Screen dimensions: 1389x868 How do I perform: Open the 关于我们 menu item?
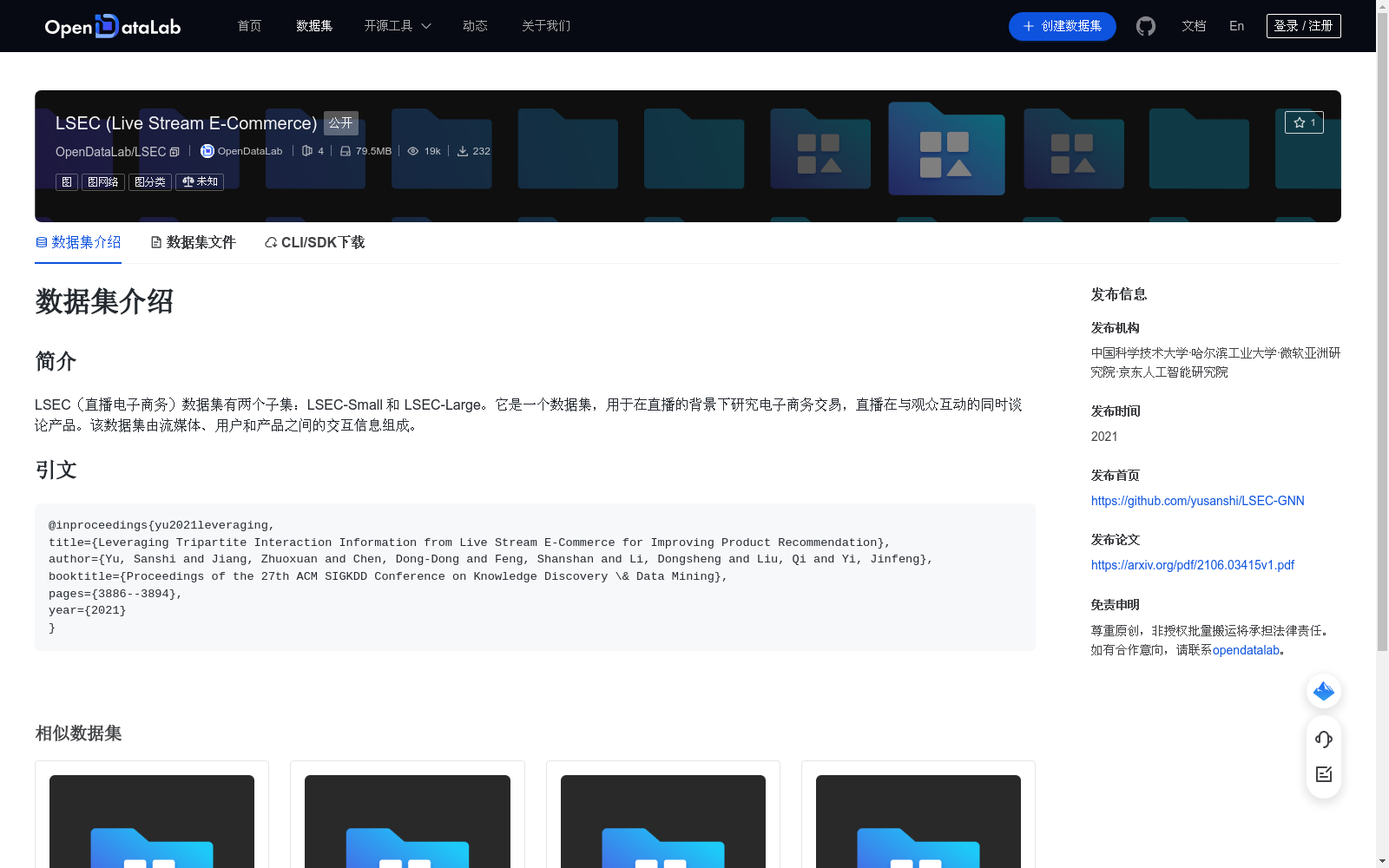coord(545,26)
